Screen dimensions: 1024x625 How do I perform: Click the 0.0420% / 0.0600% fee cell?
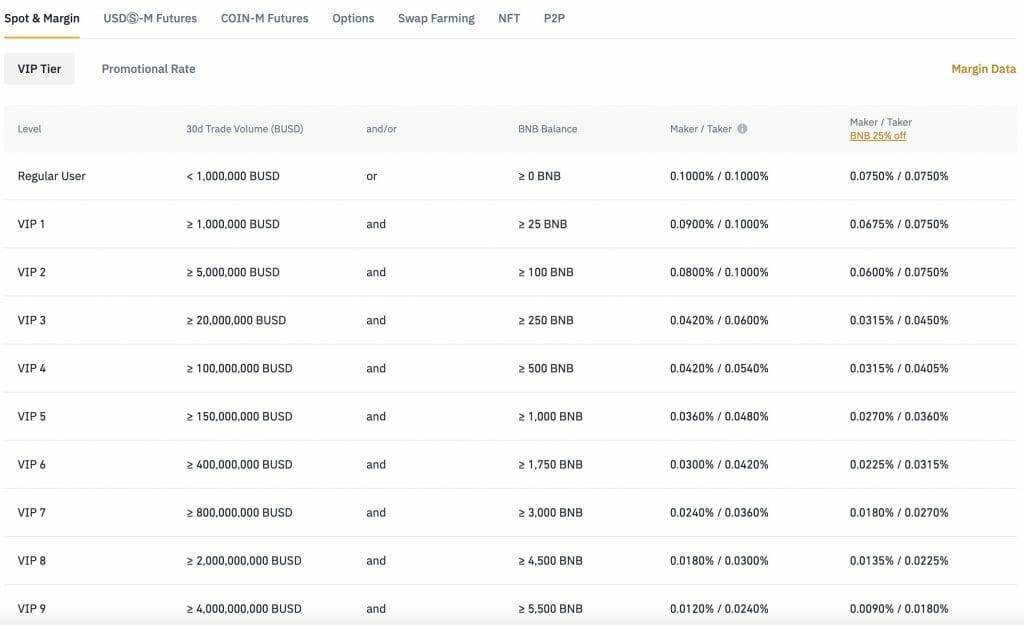coord(719,320)
